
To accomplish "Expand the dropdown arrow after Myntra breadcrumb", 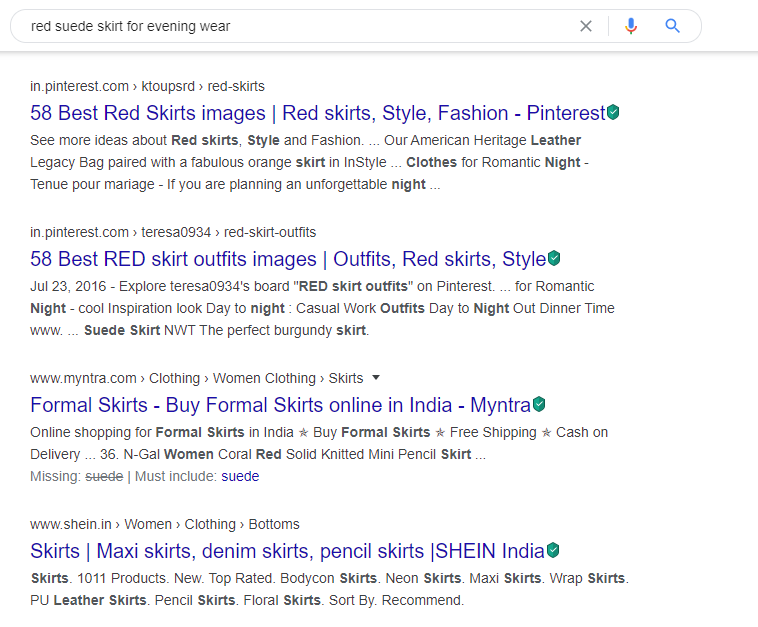I will pyautogui.click(x=376, y=378).
